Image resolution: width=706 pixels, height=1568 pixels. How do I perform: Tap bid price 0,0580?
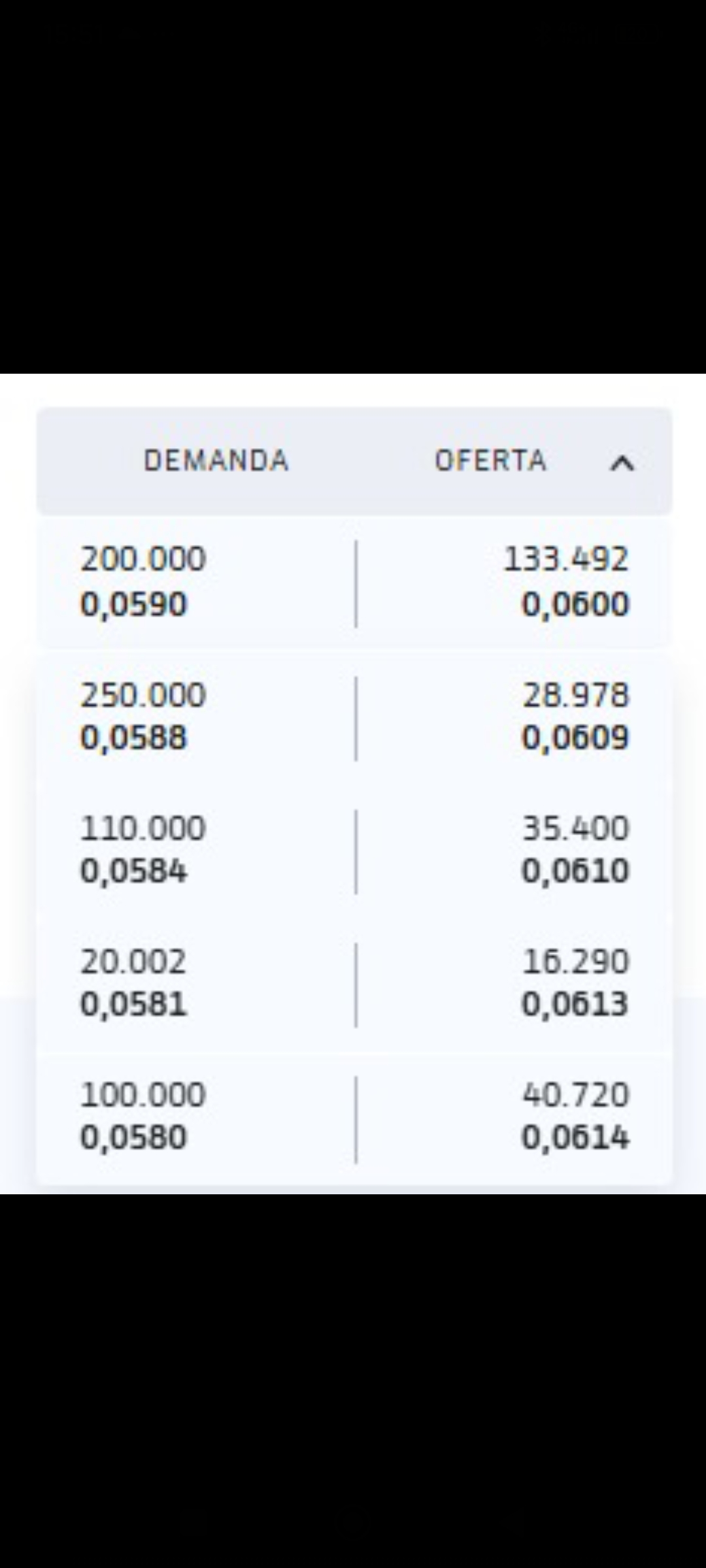click(133, 1138)
